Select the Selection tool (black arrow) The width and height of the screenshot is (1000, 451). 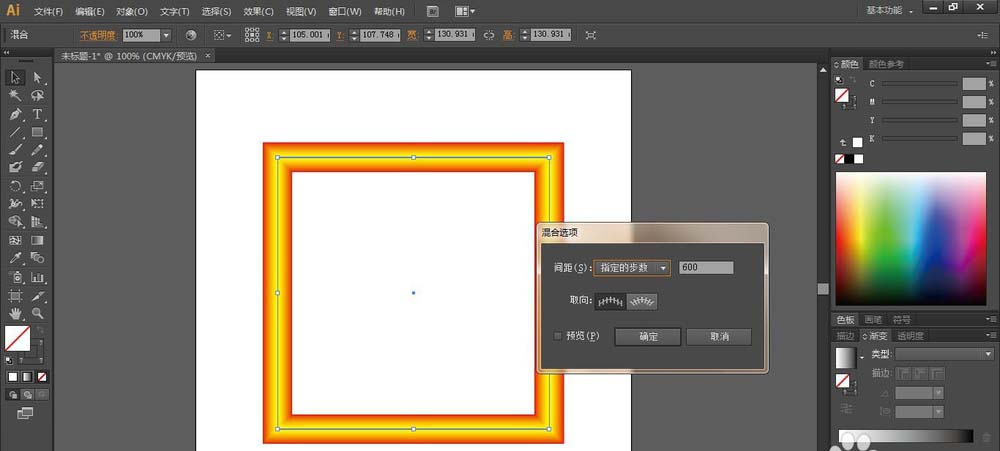click(16, 78)
